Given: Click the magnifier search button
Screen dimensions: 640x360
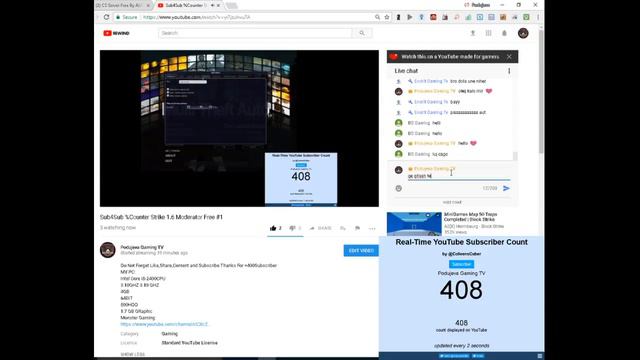Looking at the screenshot, I should point(362,33).
